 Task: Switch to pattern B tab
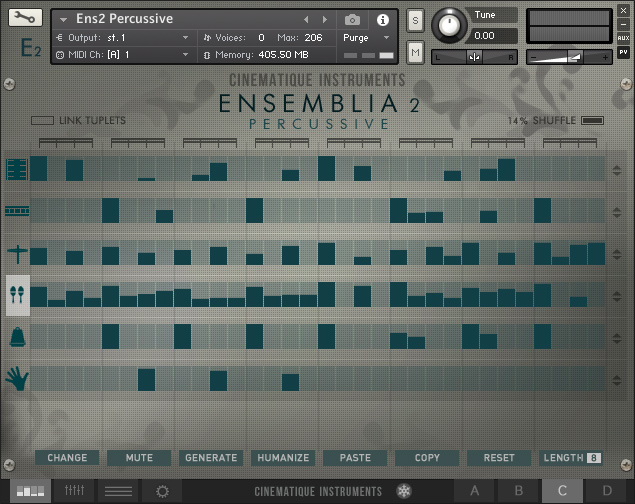pyautogui.click(x=519, y=491)
